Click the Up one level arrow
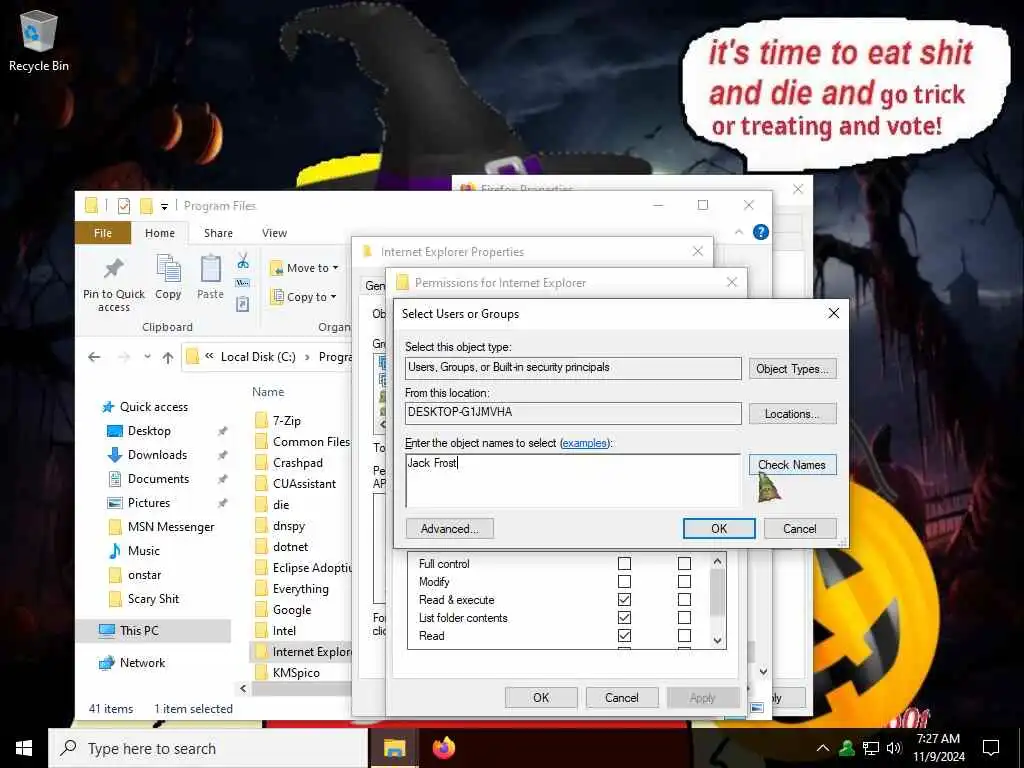Image resolution: width=1024 pixels, height=768 pixels. [168, 357]
